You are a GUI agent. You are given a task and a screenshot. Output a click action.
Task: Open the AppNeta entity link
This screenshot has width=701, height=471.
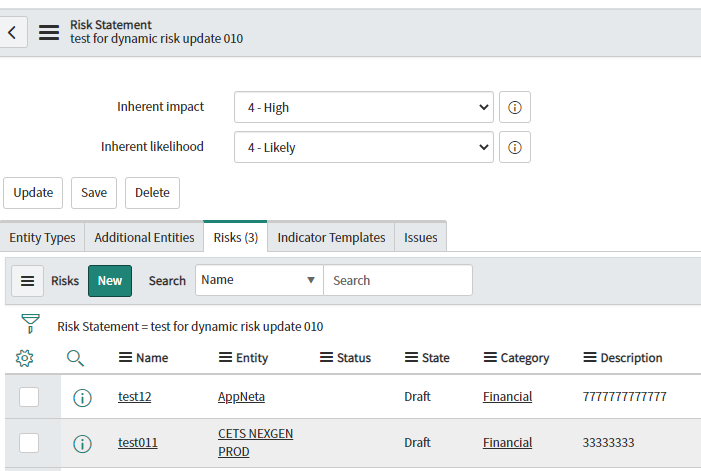(241, 397)
